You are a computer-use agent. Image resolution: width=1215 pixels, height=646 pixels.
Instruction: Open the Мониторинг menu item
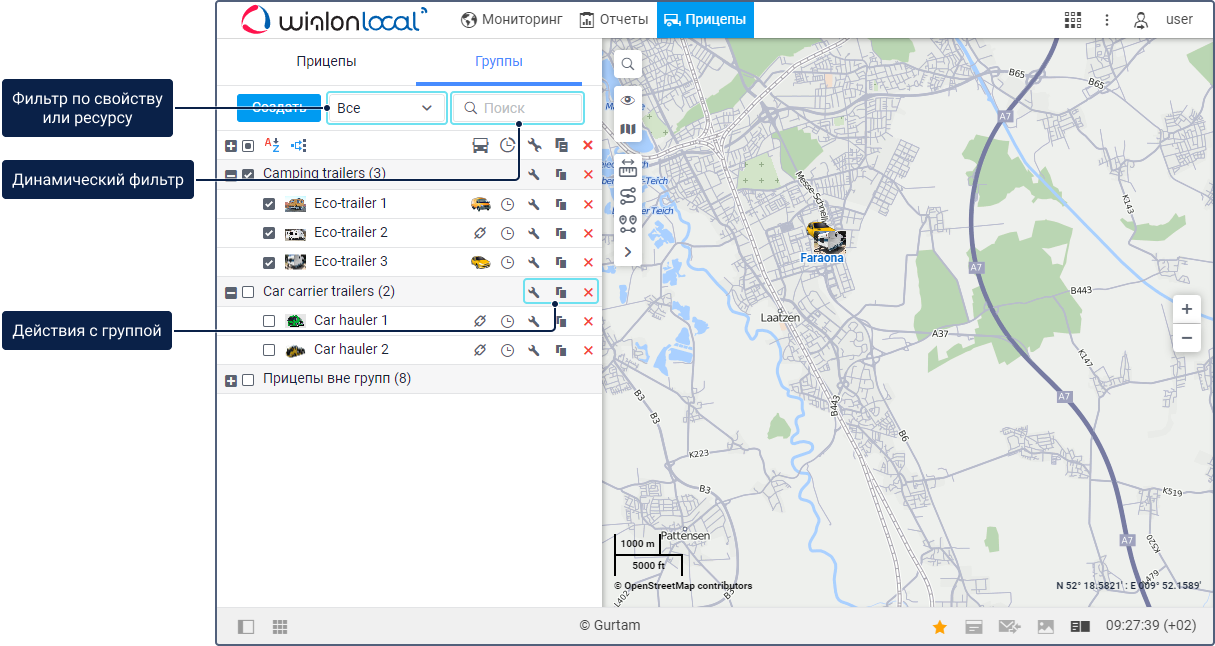tap(512, 19)
